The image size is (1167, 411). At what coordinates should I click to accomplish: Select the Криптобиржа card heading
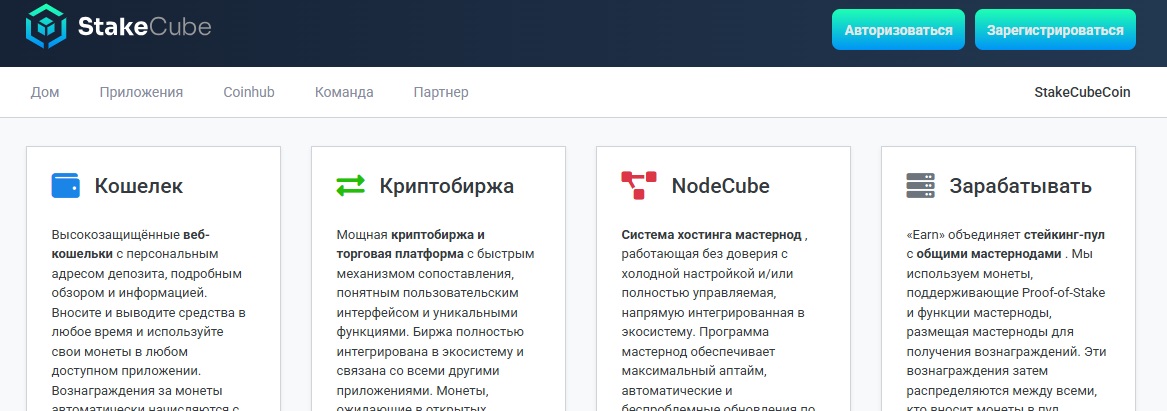[447, 185]
